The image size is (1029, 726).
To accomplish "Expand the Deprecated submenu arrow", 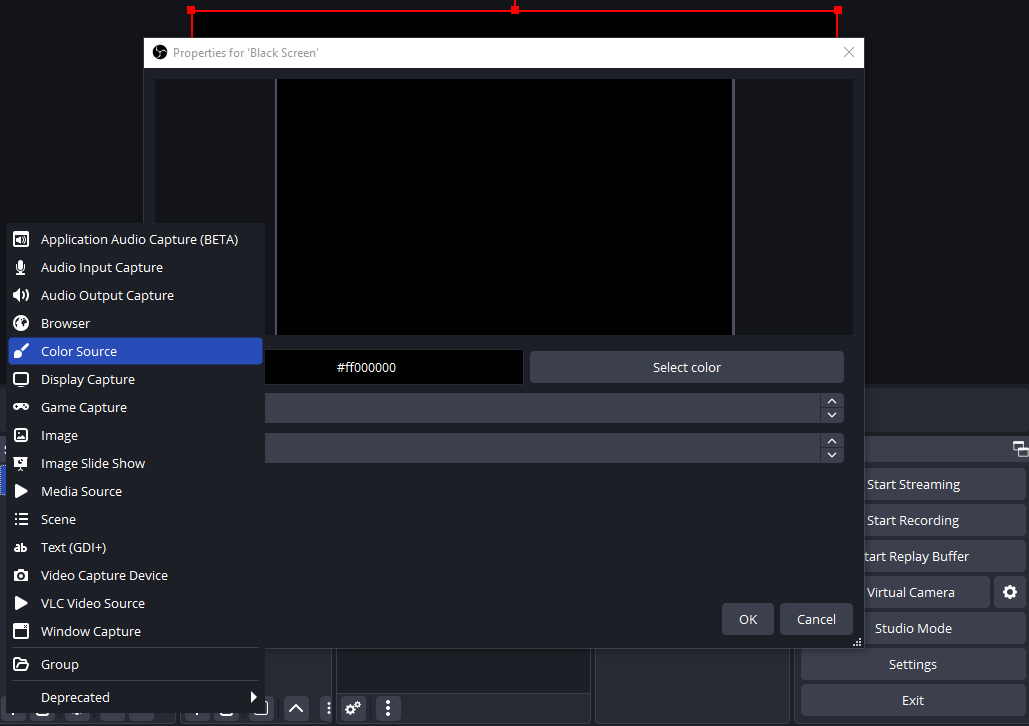I will coord(253,697).
